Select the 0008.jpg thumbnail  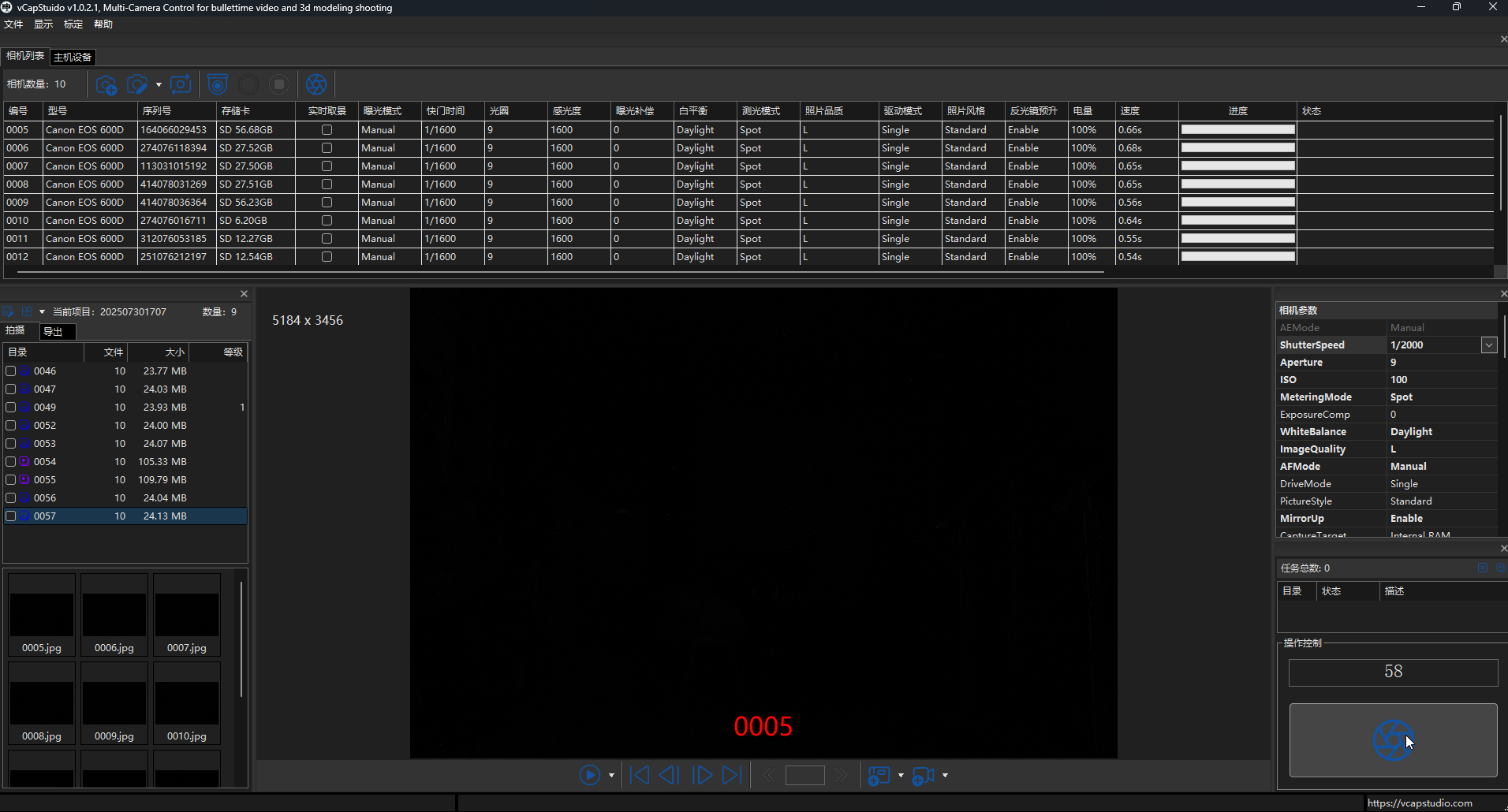(42, 703)
